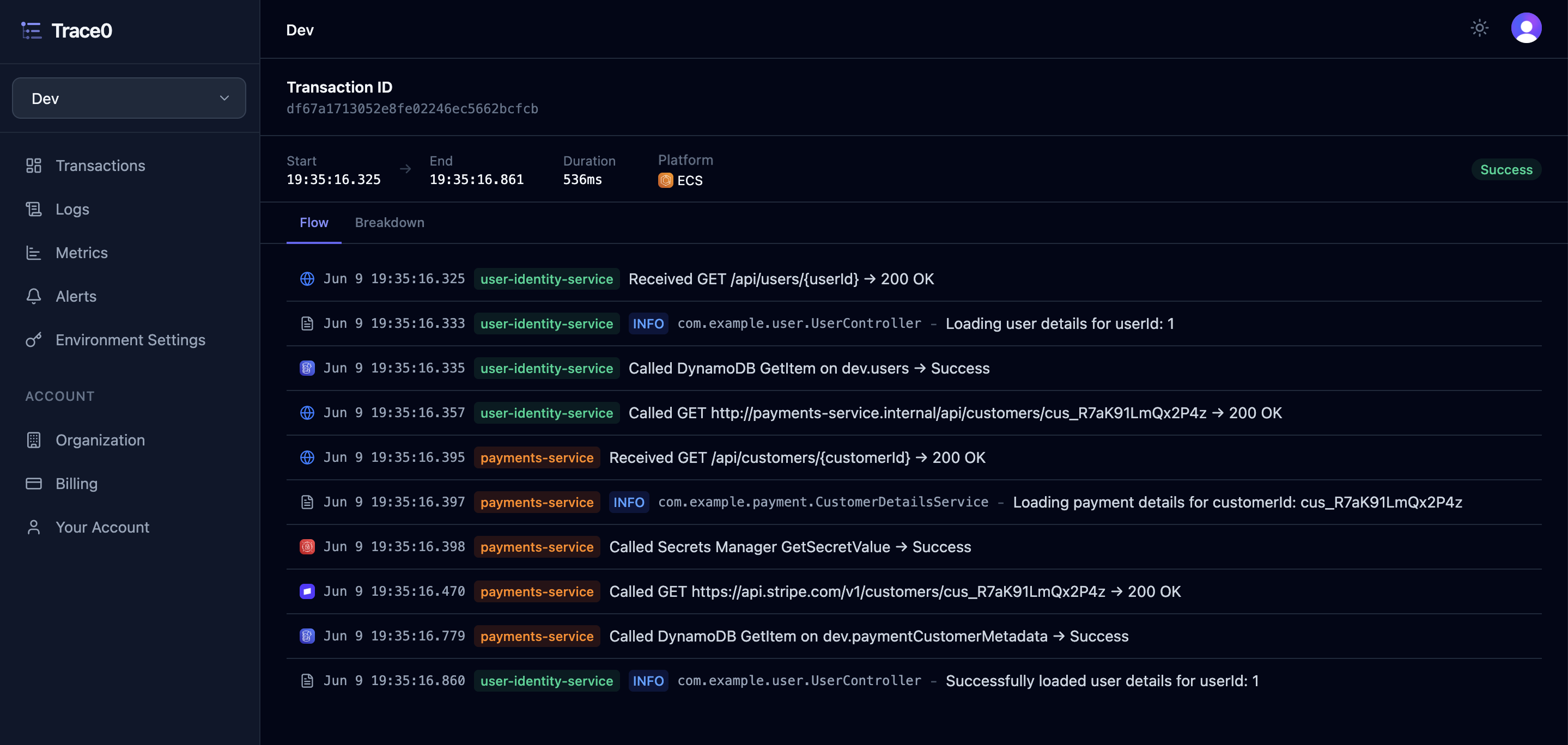Click the End time 19:35:16.861 value
The height and width of the screenshot is (745, 1568).
pos(477,180)
